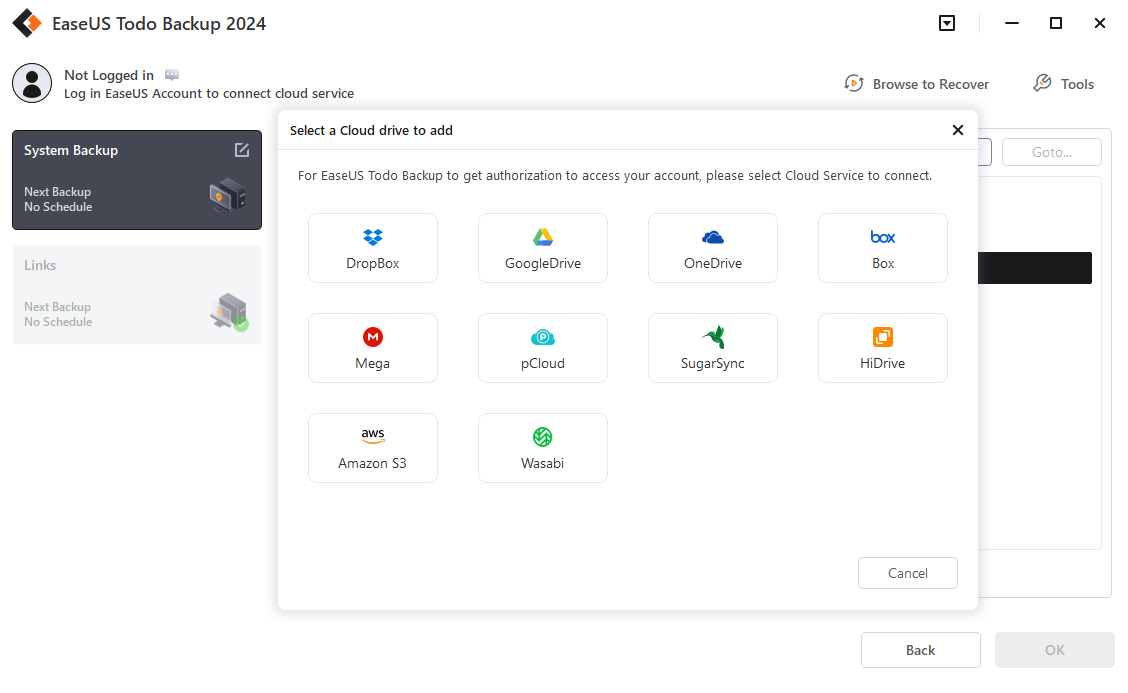Edit the System Backup task name icon
The height and width of the screenshot is (693, 1128).
[x=242, y=150]
